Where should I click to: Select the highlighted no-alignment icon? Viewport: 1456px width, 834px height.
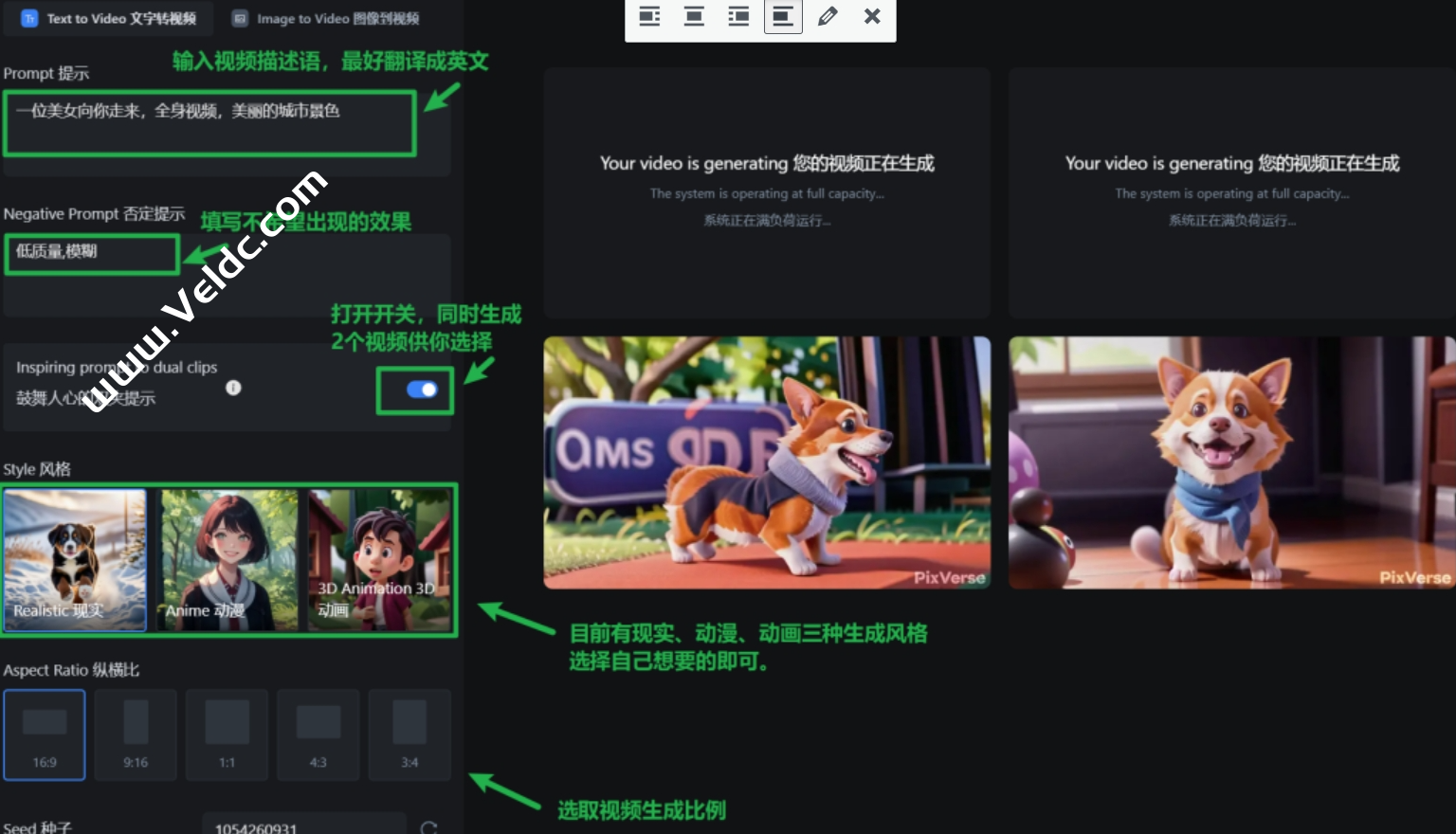[x=783, y=16]
